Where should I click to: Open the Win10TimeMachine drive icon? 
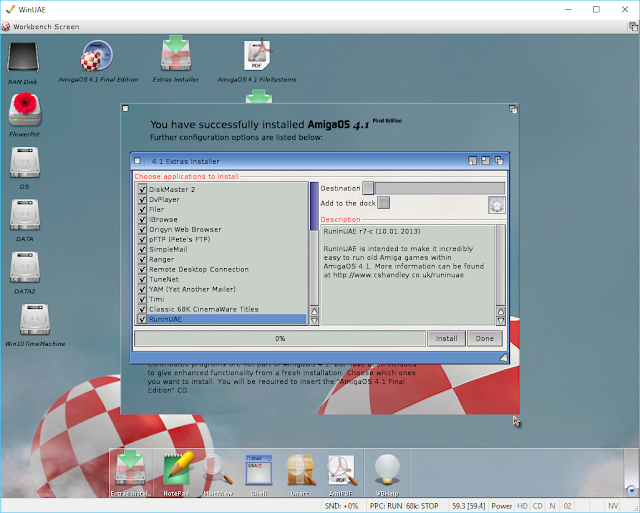point(35,320)
